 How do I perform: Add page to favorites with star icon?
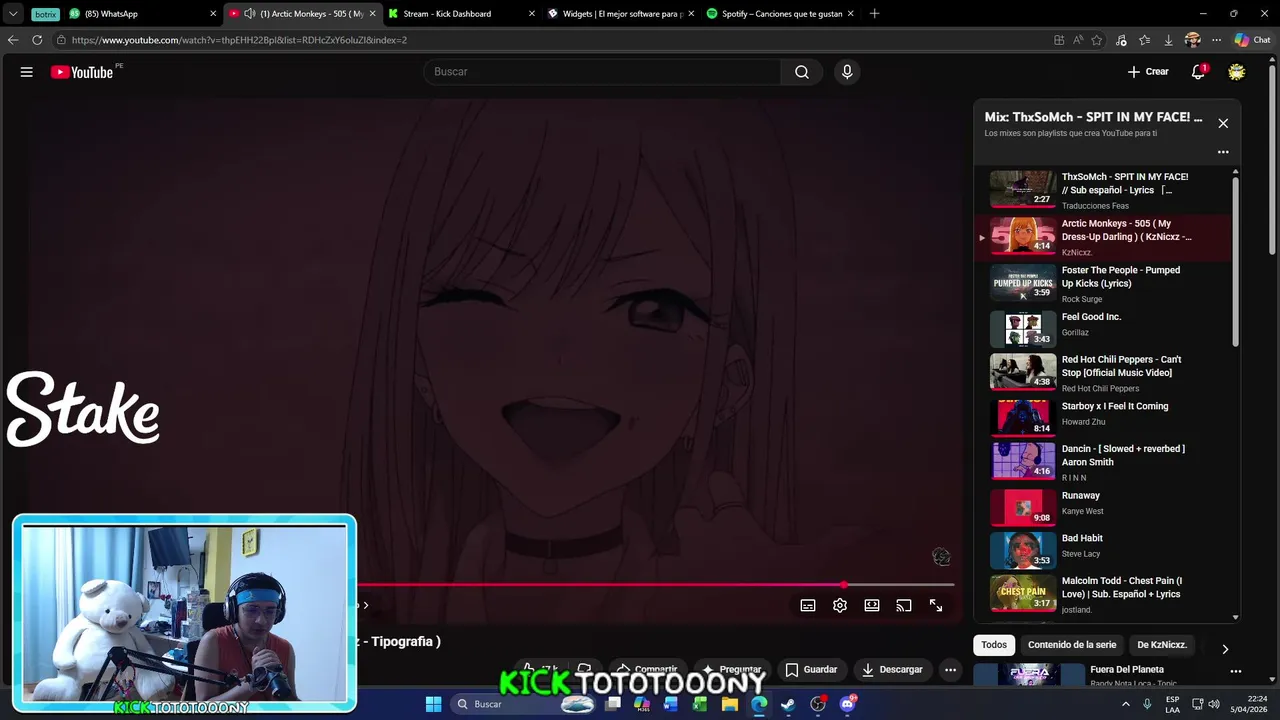click(x=1097, y=40)
